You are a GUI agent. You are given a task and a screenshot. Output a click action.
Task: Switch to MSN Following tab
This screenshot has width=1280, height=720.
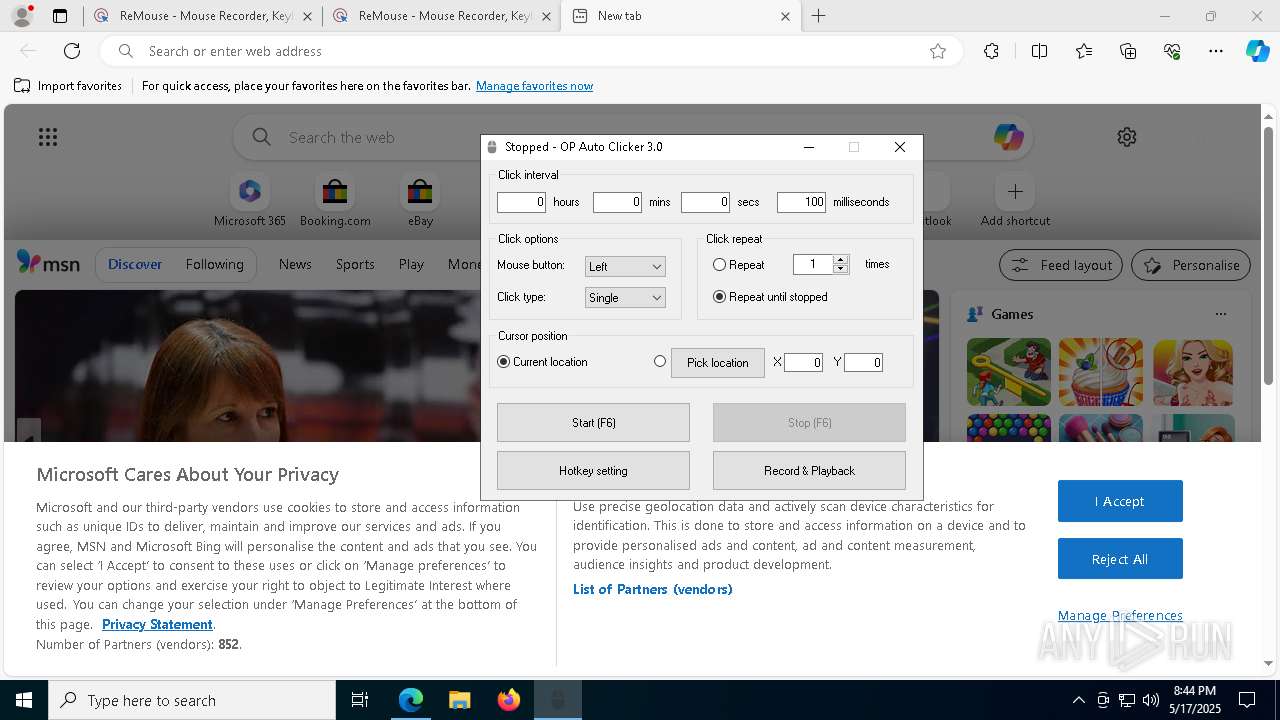pyautogui.click(x=214, y=264)
